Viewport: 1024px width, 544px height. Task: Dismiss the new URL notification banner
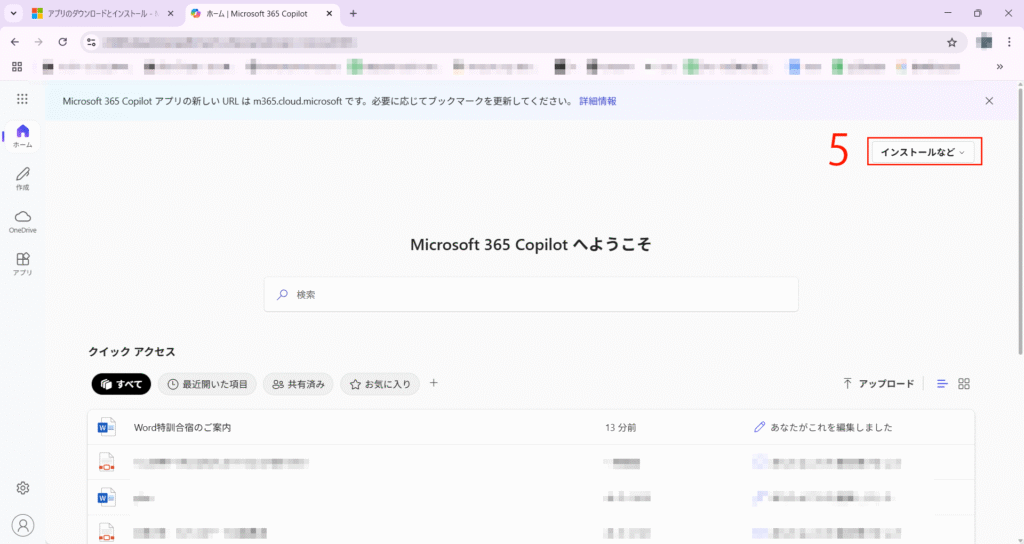pos(989,101)
